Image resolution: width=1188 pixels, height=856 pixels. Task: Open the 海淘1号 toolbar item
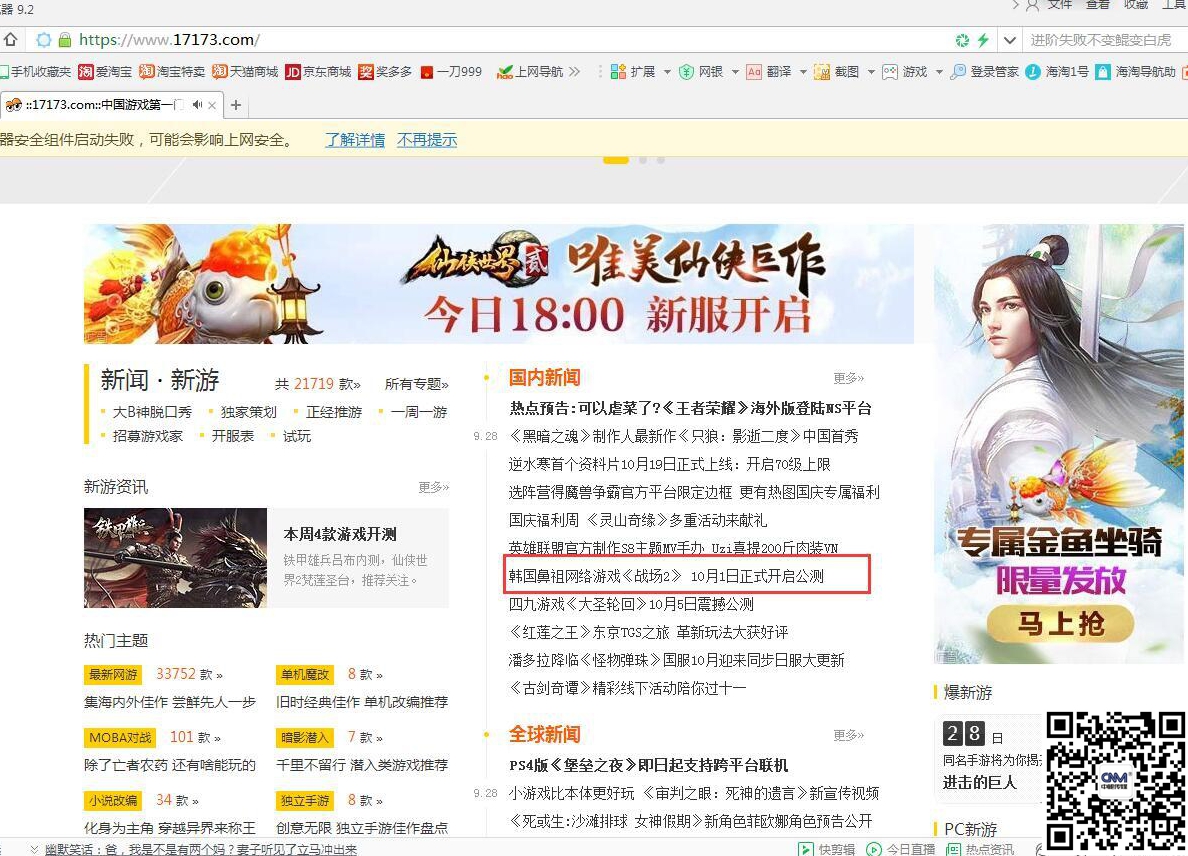pos(1057,71)
